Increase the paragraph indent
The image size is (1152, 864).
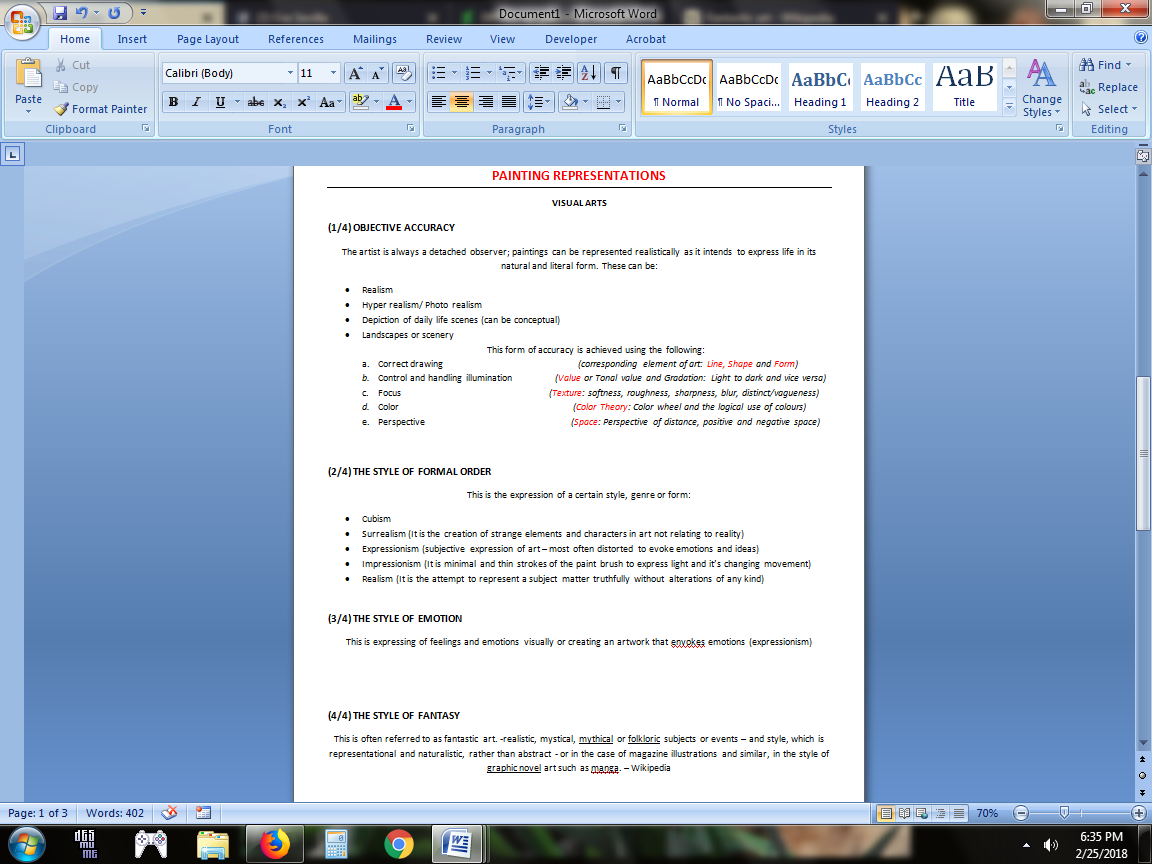[x=564, y=73]
